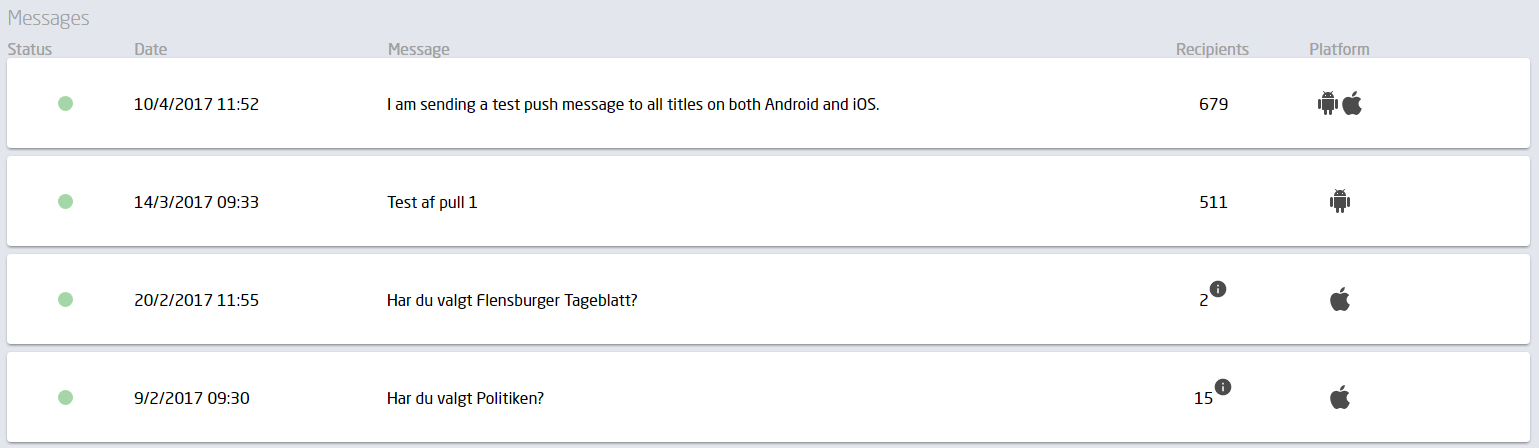This screenshot has width=1539, height=448.
Task: Click the Android icon in the 10/4/2017 row
Action: [1328, 103]
